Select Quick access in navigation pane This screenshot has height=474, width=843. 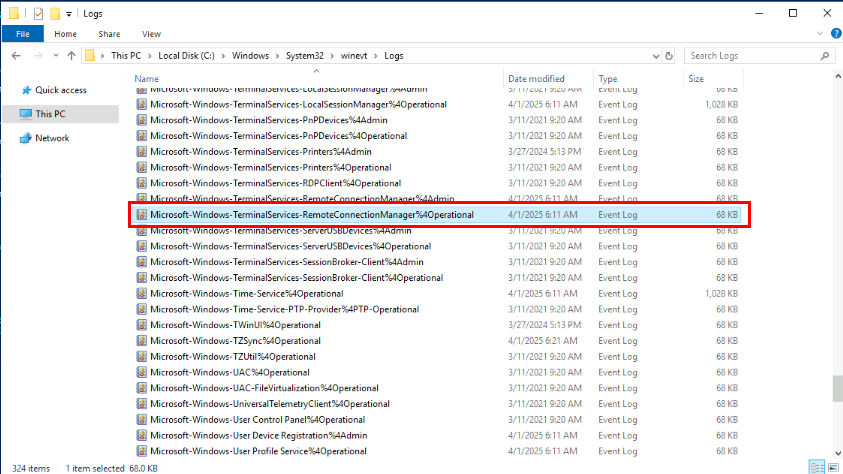tap(61, 90)
